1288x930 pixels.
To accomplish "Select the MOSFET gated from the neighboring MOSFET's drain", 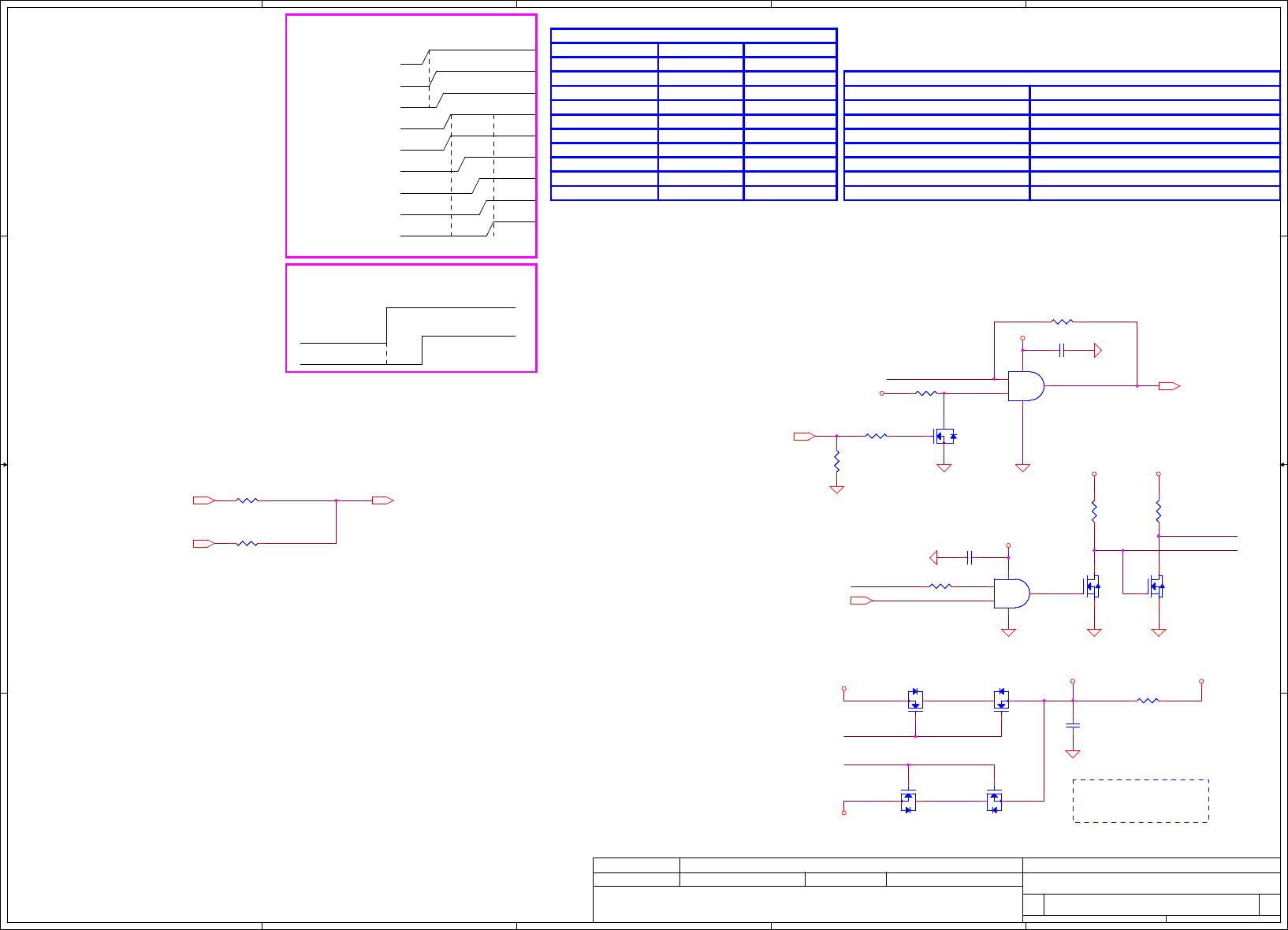I will click(x=1156, y=586).
